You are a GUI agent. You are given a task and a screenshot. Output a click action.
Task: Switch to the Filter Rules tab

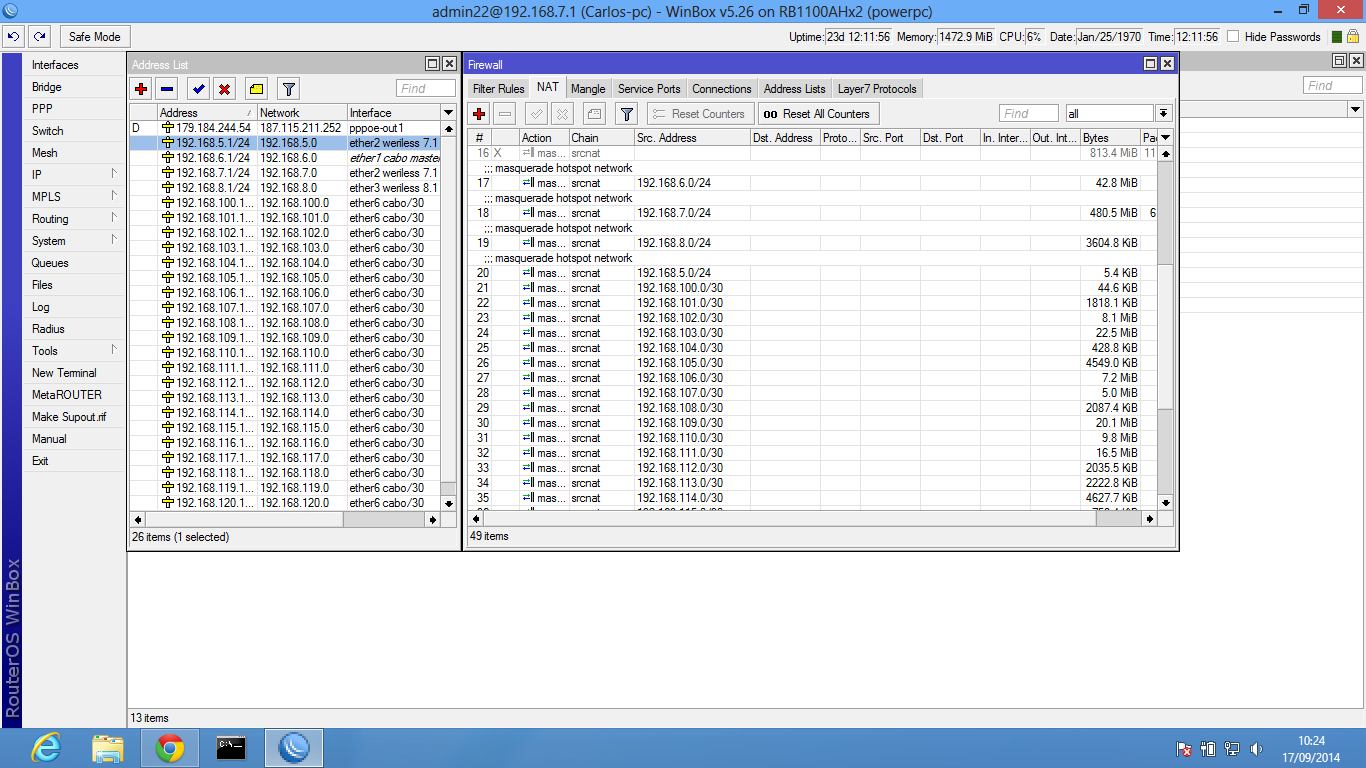point(498,89)
